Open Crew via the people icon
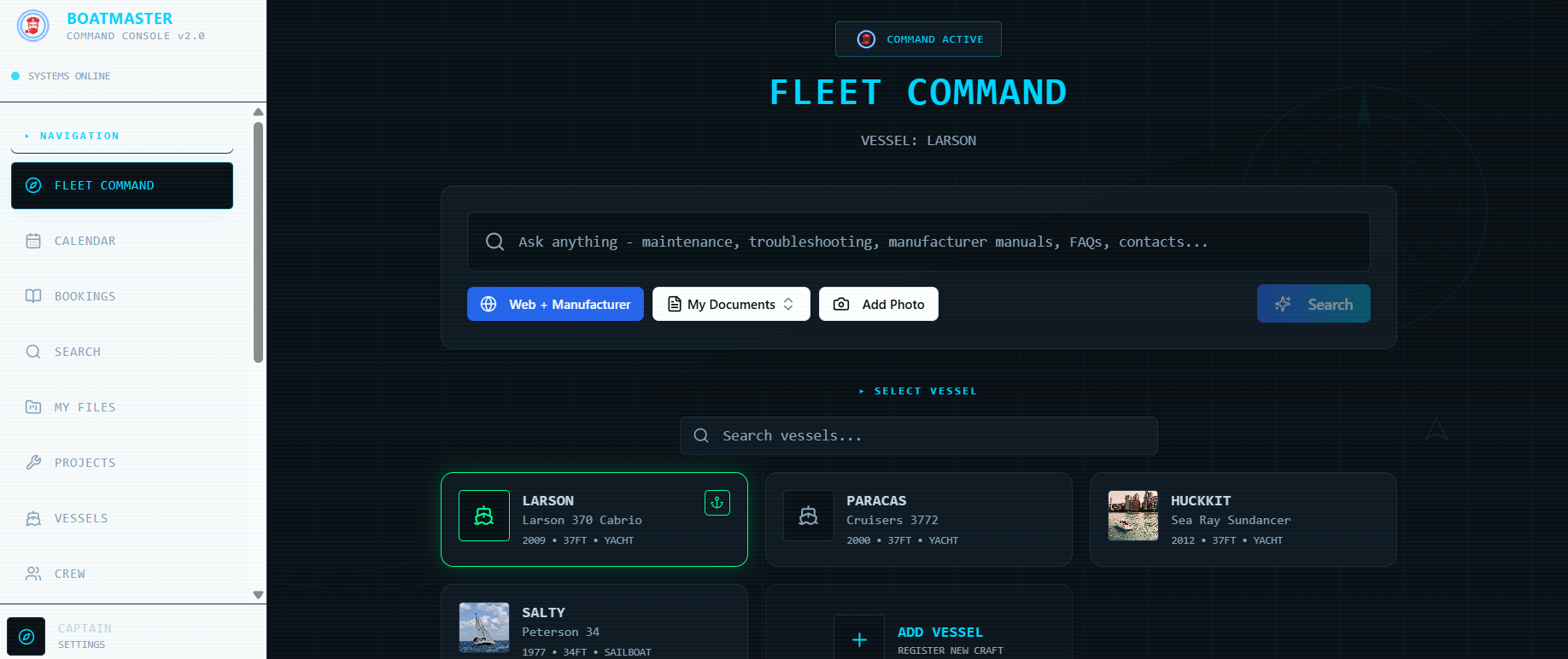 coord(33,573)
